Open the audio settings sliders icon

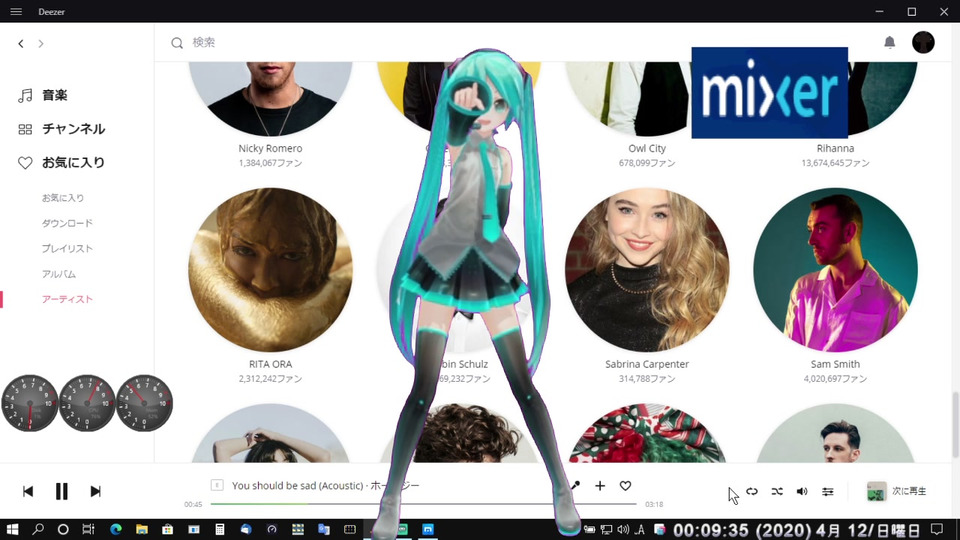827,491
